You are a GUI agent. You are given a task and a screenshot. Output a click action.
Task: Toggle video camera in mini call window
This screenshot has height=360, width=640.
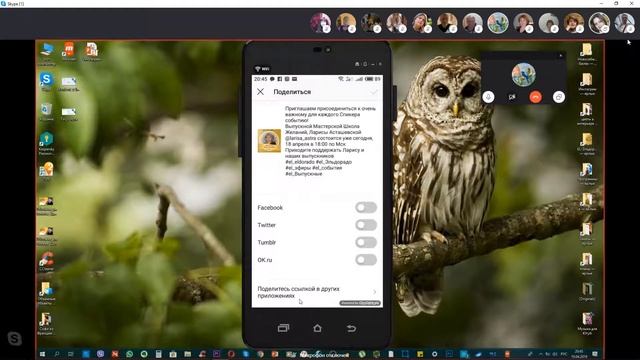[x=512, y=97]
